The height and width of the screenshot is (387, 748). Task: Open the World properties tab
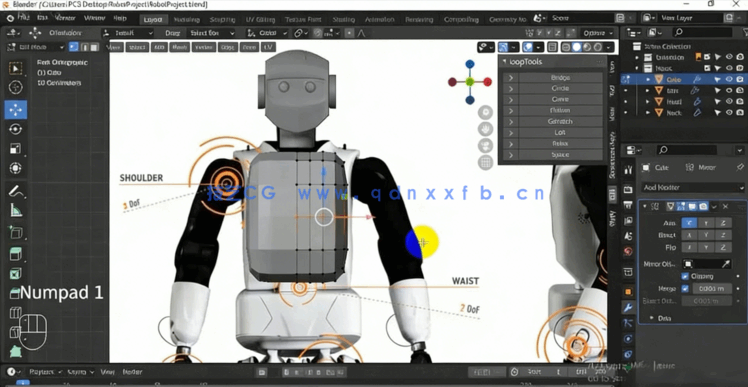(x=628, y=251)
